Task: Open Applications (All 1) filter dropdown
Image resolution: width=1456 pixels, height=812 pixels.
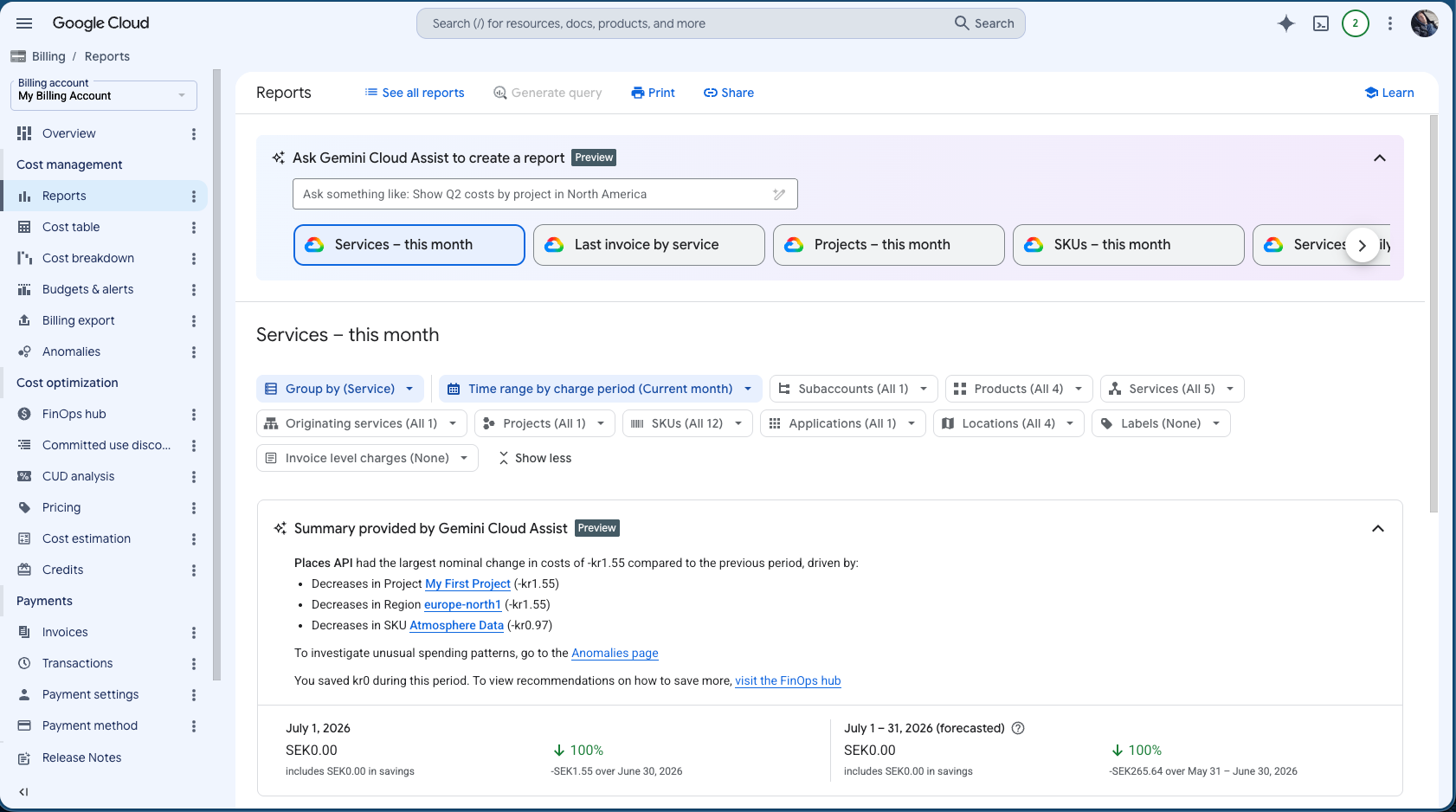Action: coord(843,423)
